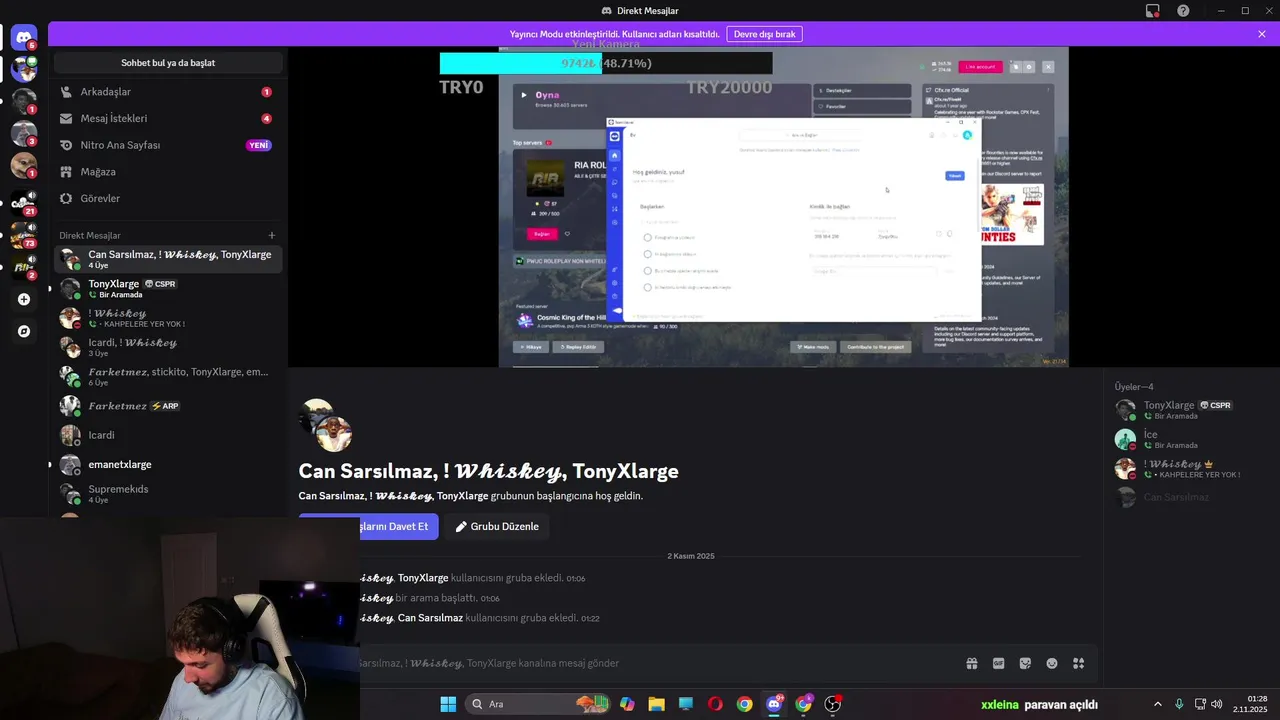Open Opera browser from taskbar

click(x=715, y=704)
